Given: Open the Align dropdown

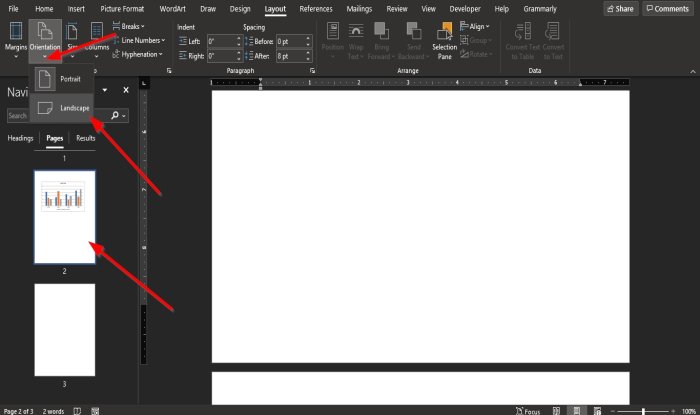Looking at the screenshot, I should point(475,26).
